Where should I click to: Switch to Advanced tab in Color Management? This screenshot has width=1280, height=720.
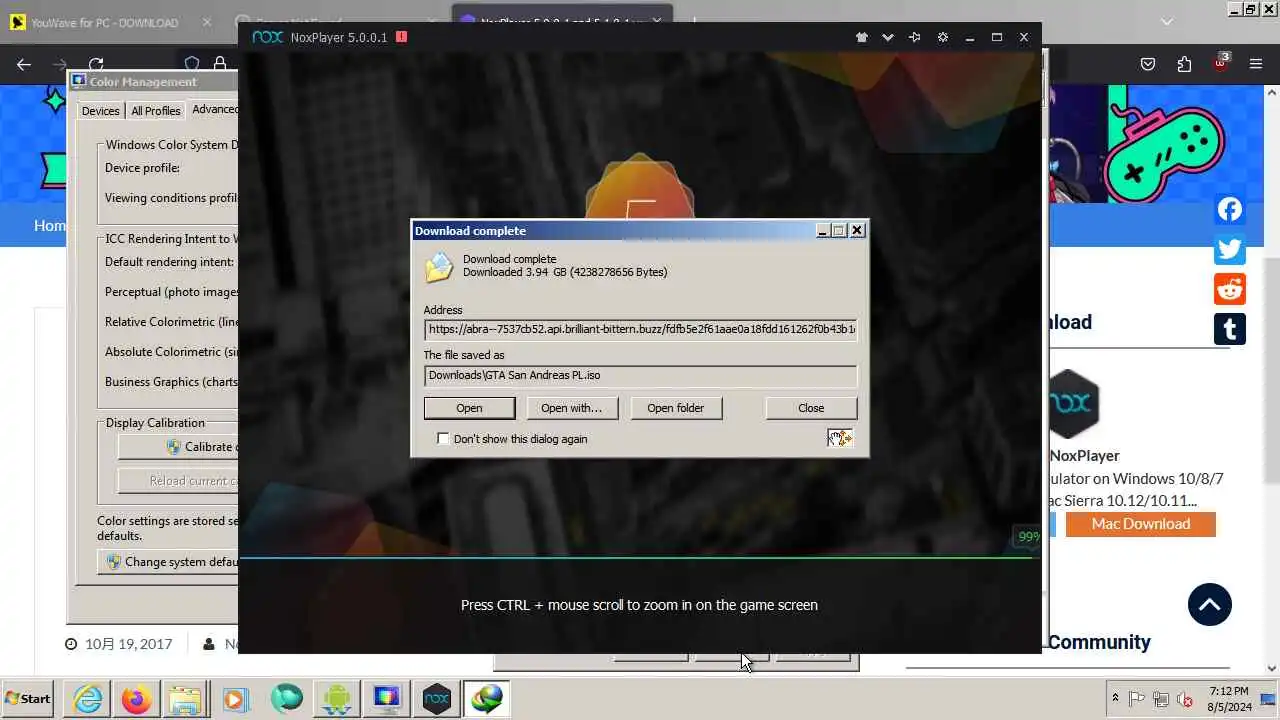point(214,110)
